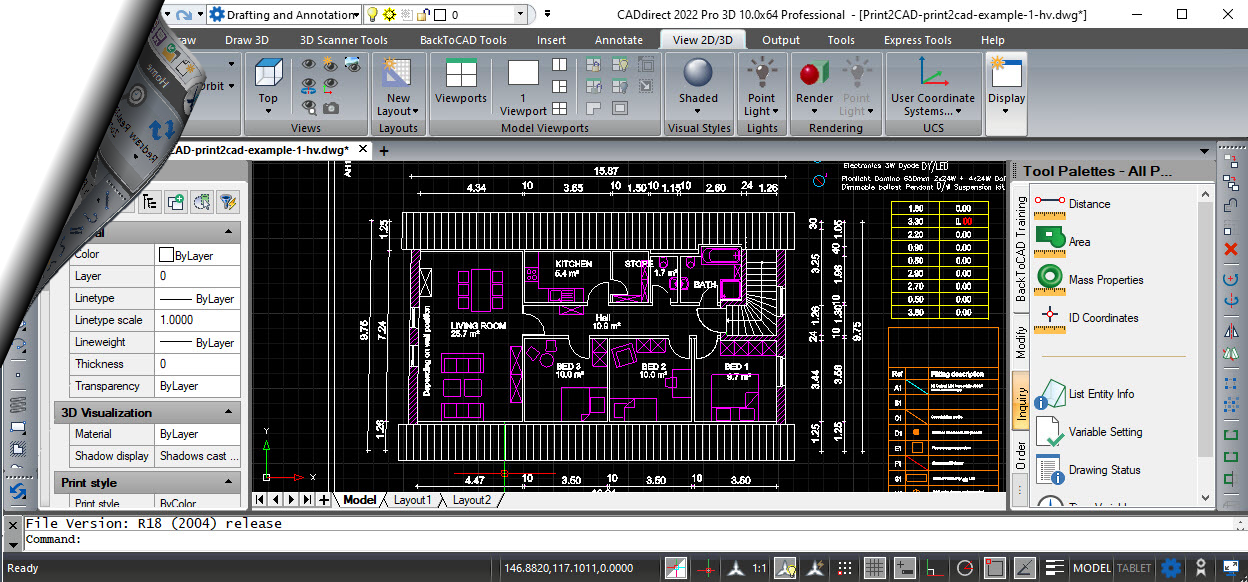This screenshot has width=1248, height=582.
Task: Click the Shadow display value field
Action: (197, 456)
